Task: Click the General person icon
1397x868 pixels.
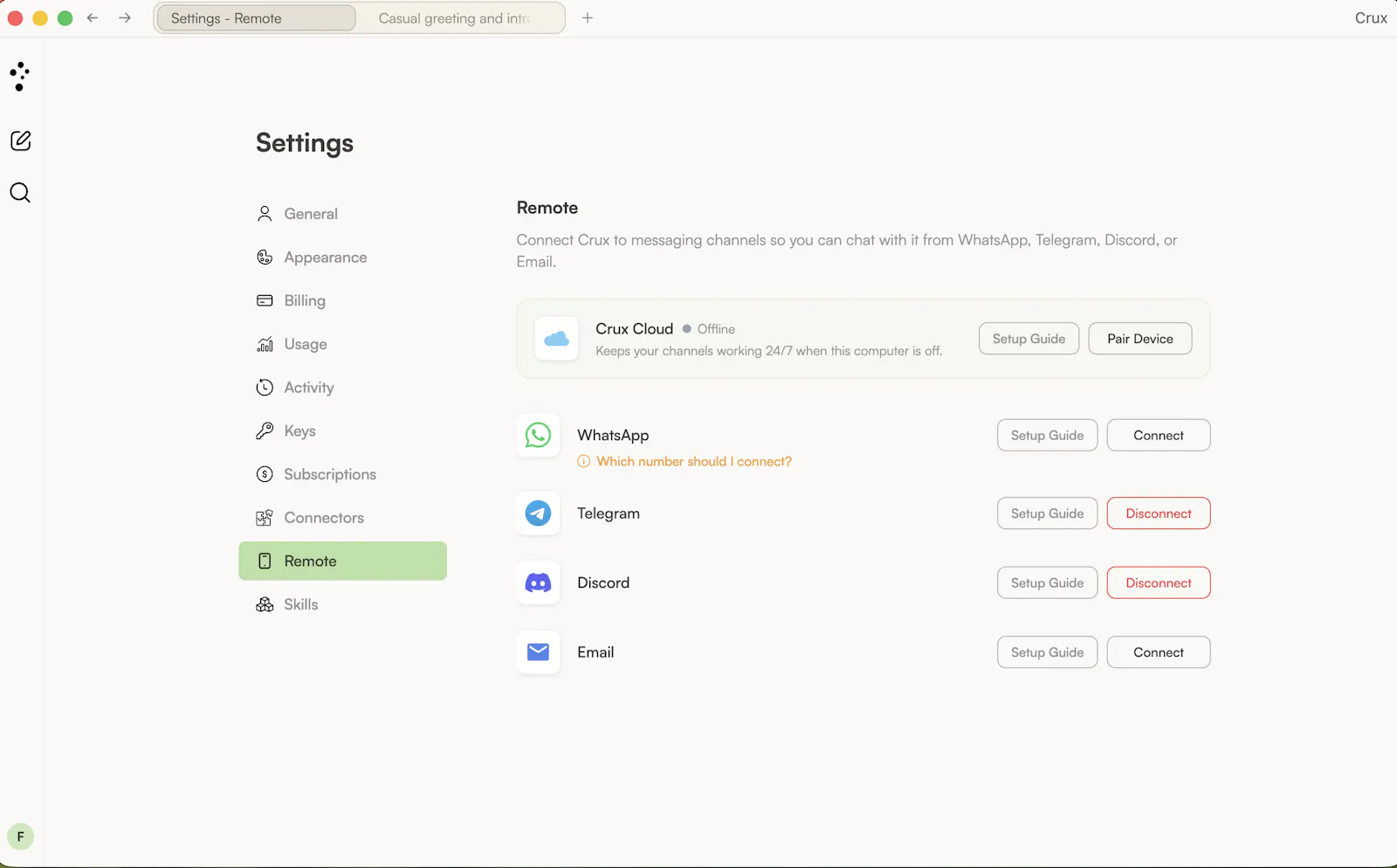Action: [265, 214]
